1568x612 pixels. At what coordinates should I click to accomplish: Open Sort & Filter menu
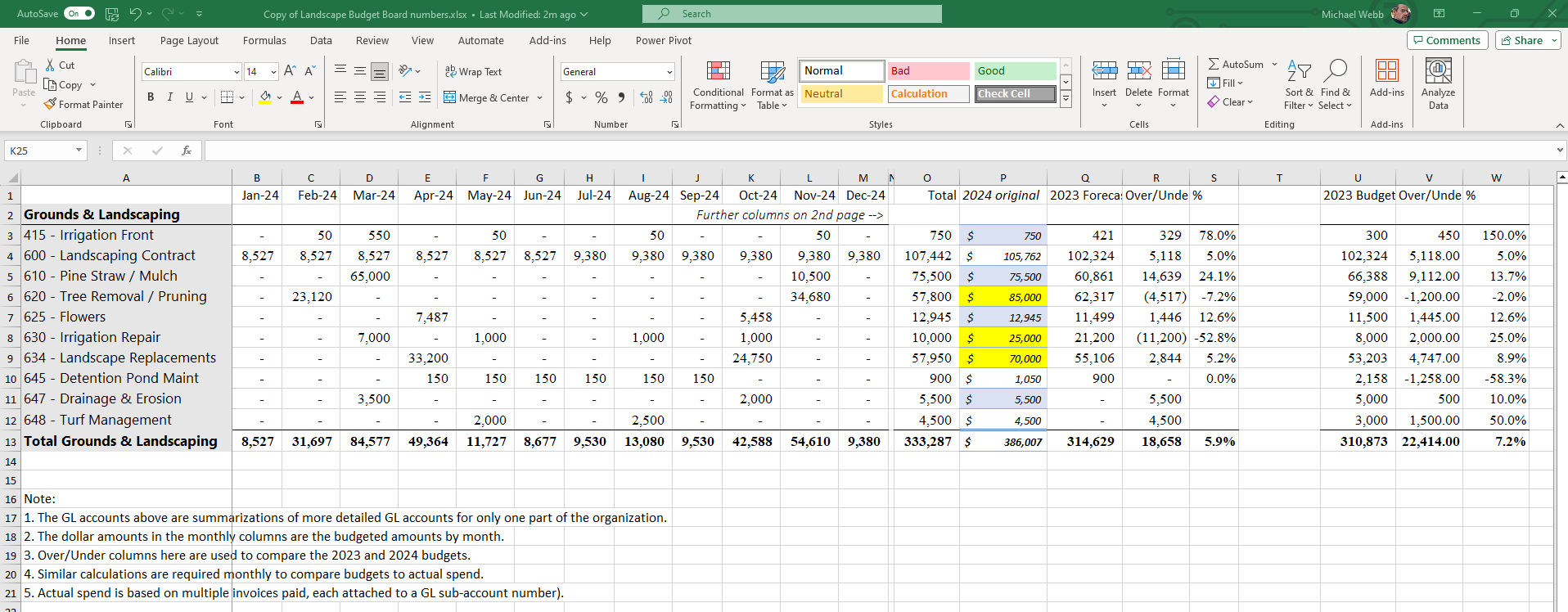[x=1299, y=85]
